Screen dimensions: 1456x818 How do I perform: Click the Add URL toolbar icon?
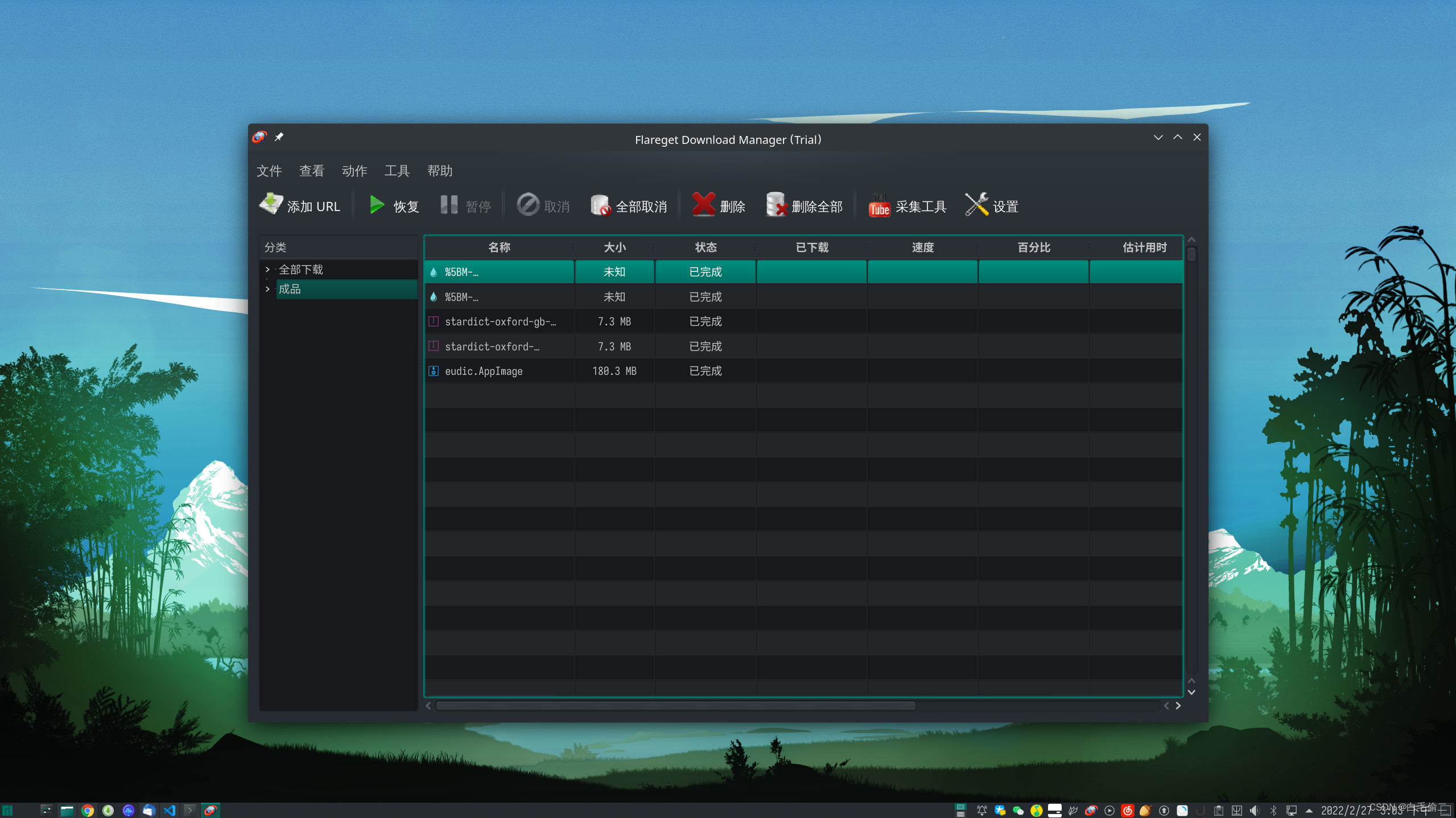271,204
